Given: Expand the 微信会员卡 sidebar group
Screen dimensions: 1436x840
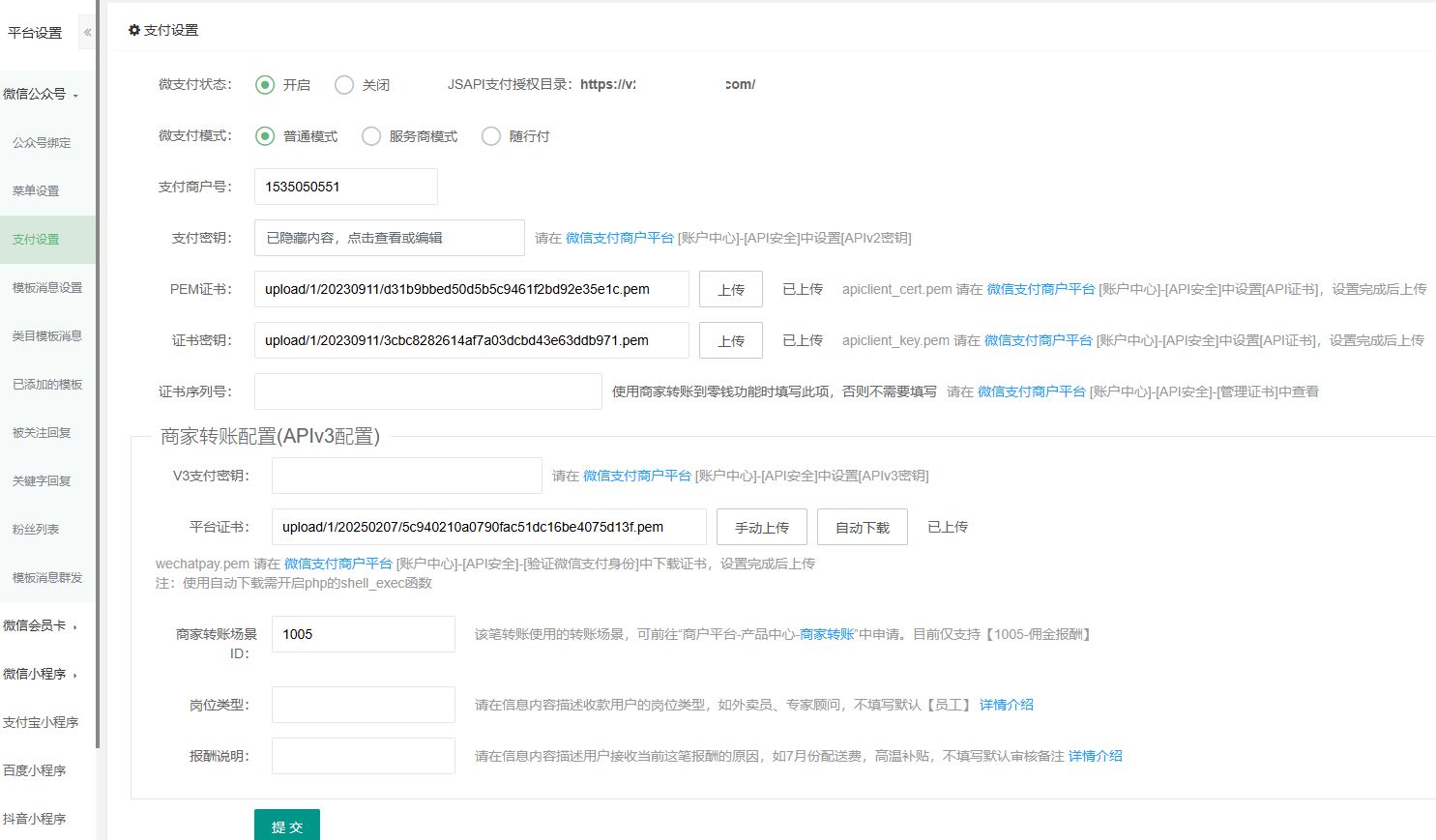Looking at the screenshot, I should pos(40,625).
